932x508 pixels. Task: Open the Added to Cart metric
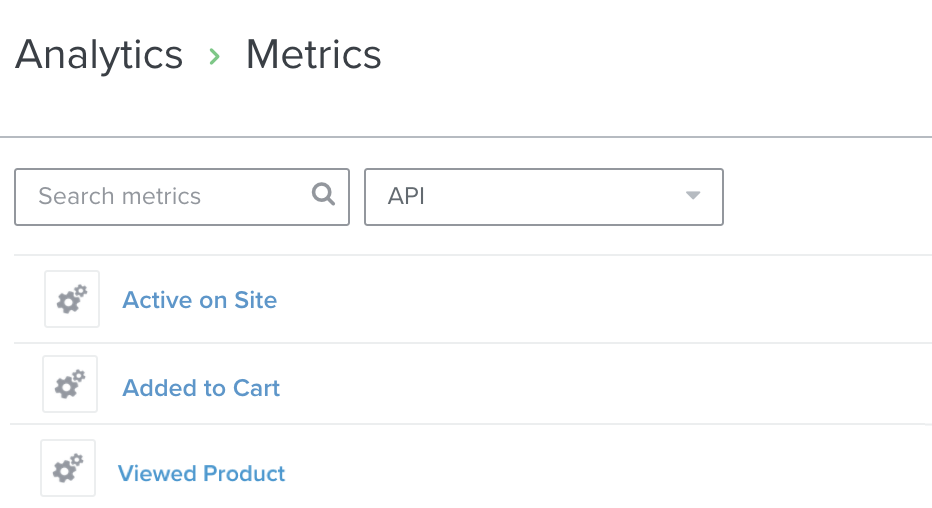point(201,388)
